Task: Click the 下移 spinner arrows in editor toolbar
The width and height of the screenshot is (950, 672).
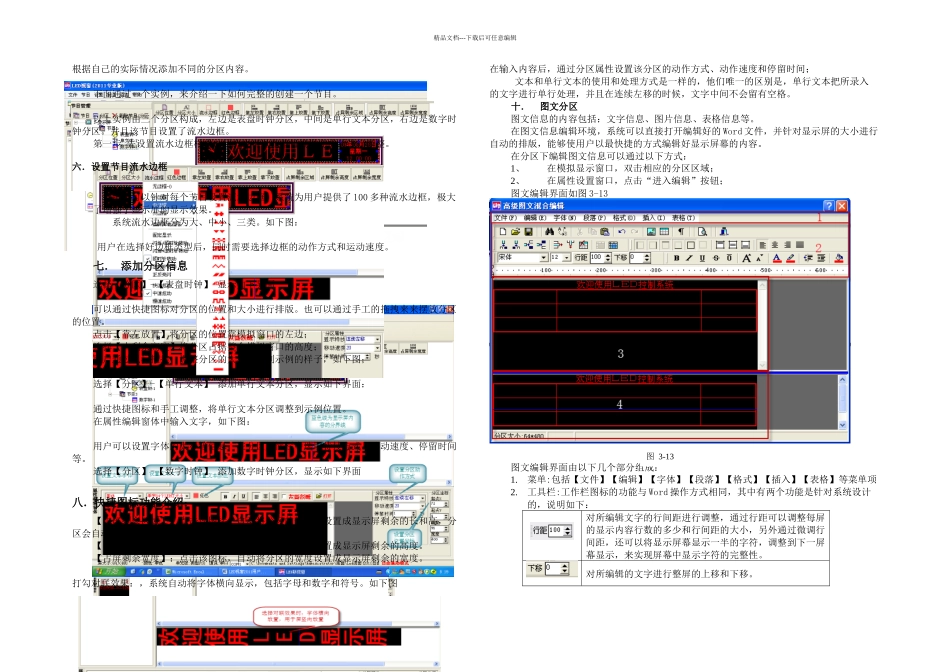Action: point(646,258)
